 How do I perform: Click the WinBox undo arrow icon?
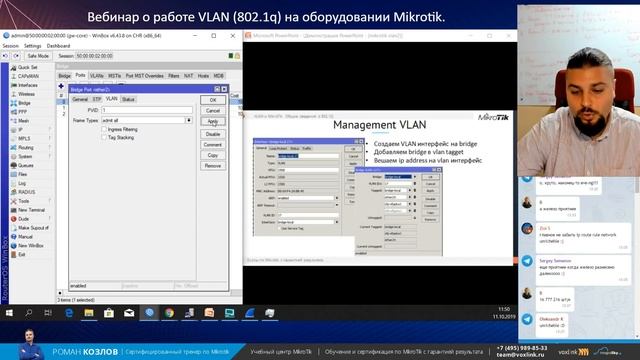(5, 56)
